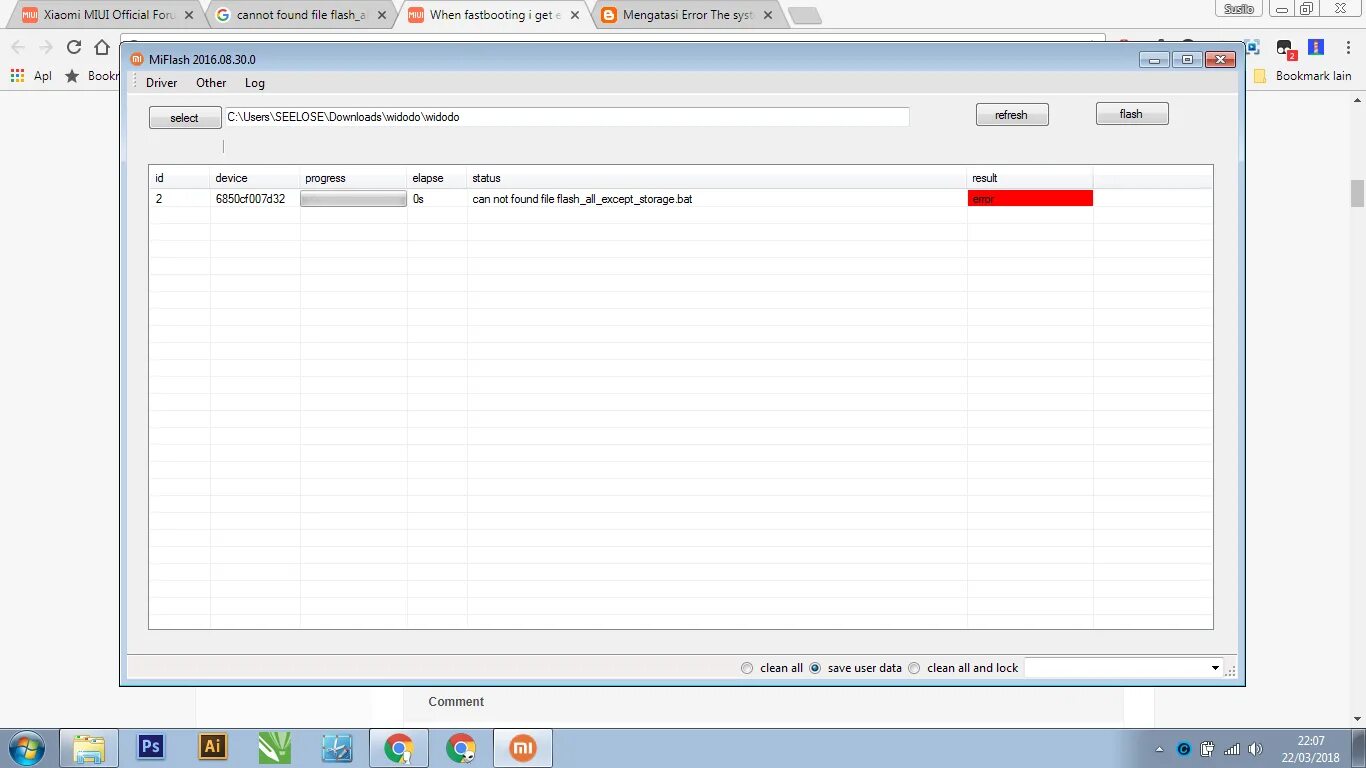1366x768 pixels.
Task: Click the select folder button
Action: [x=185, y=118]
